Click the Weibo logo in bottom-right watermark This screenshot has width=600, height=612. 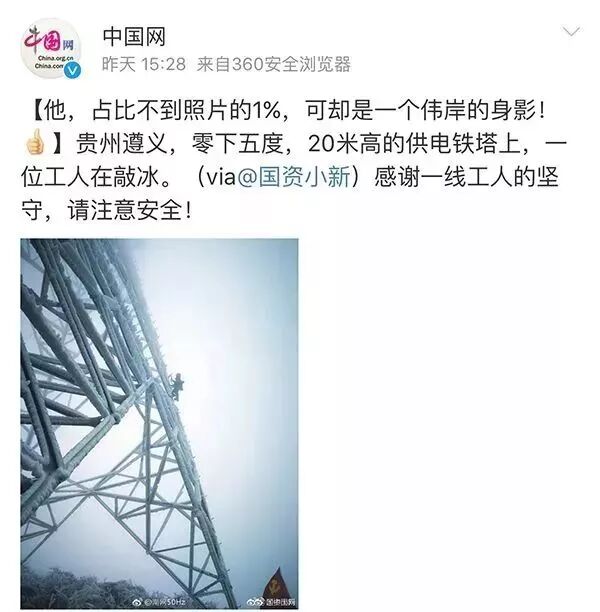(253, 602)
